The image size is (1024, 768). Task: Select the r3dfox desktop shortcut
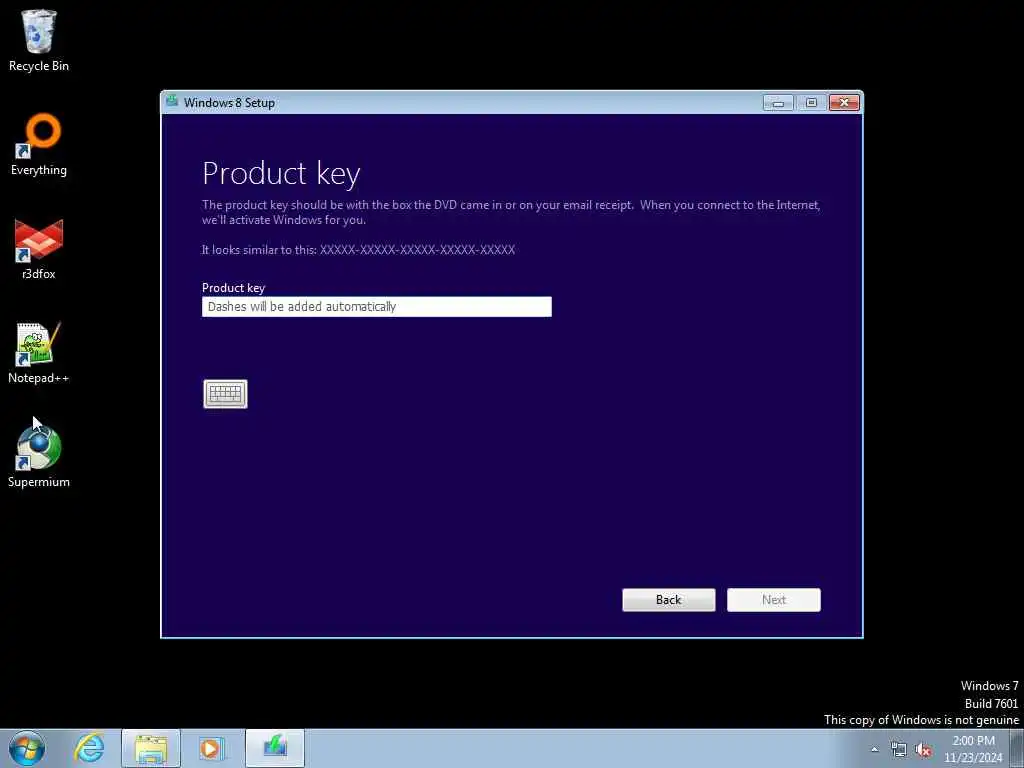point(39,249)
